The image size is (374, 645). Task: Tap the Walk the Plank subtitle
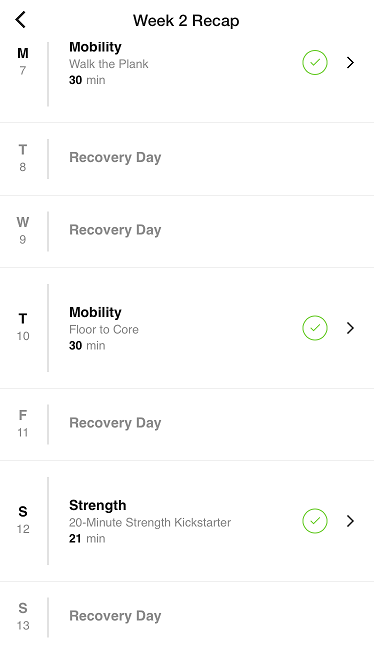point(109,64)
